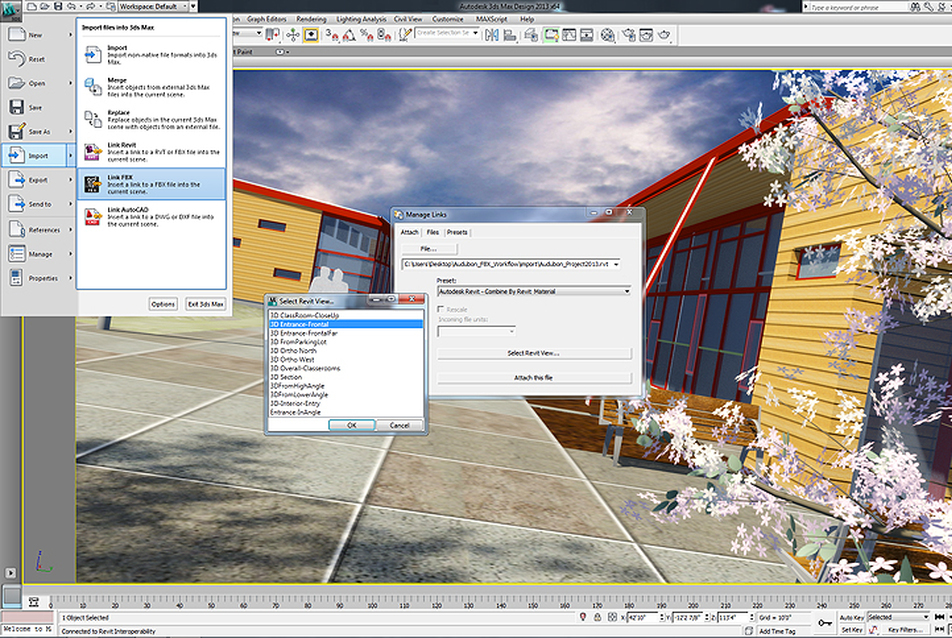This screenshot has height=638, width=952.
Task: Toggle the Spinner Snap icon
Action: (383, 35)
